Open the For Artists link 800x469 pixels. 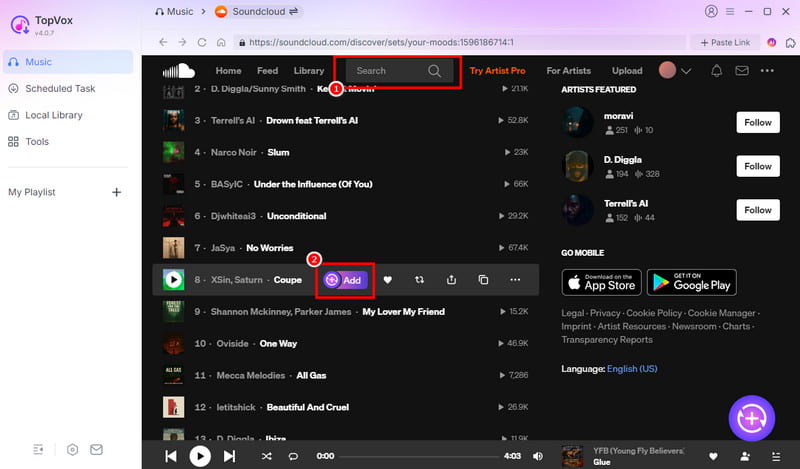click(568, 70)
